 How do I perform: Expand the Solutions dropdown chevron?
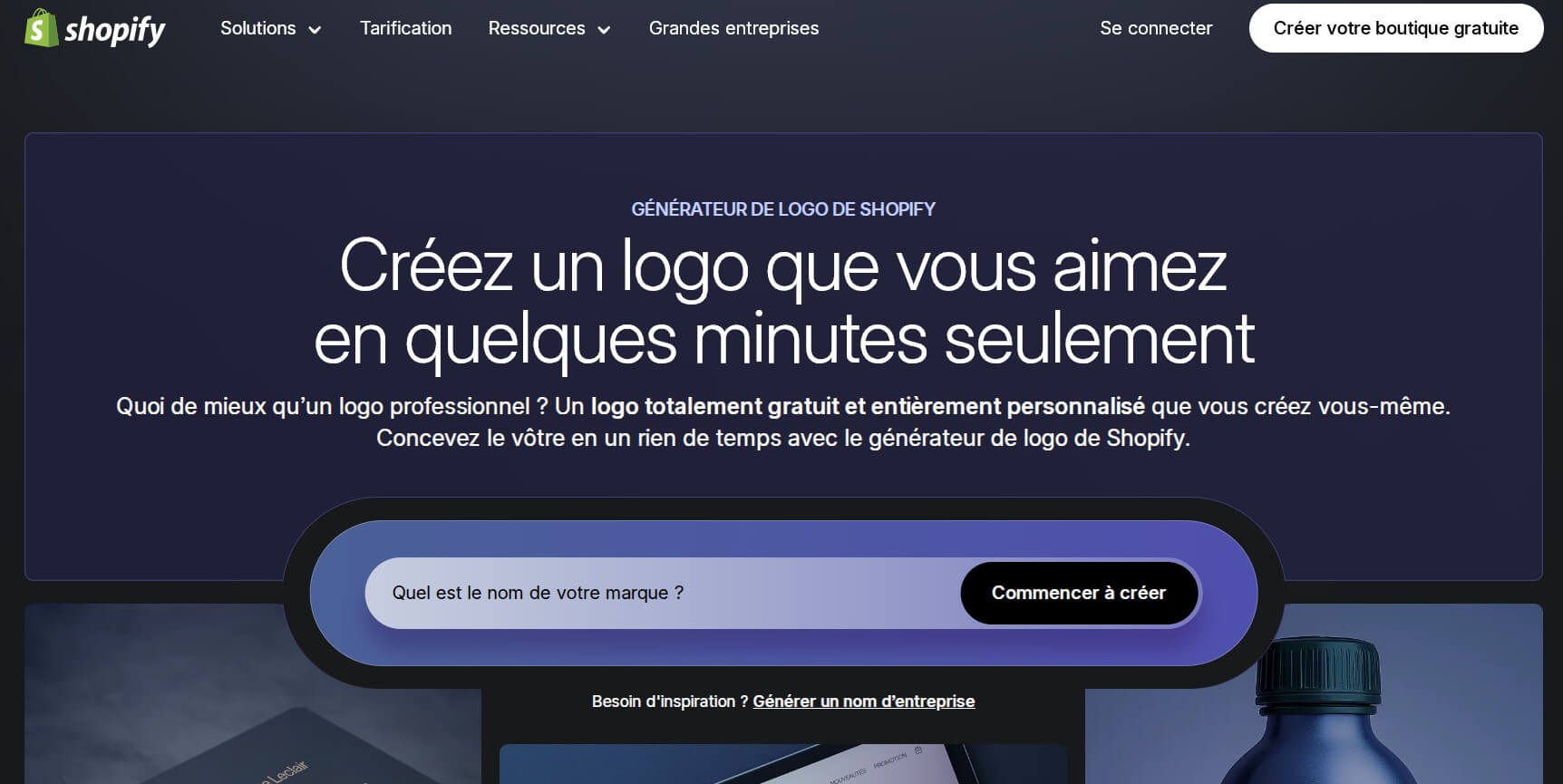(315, 30)
